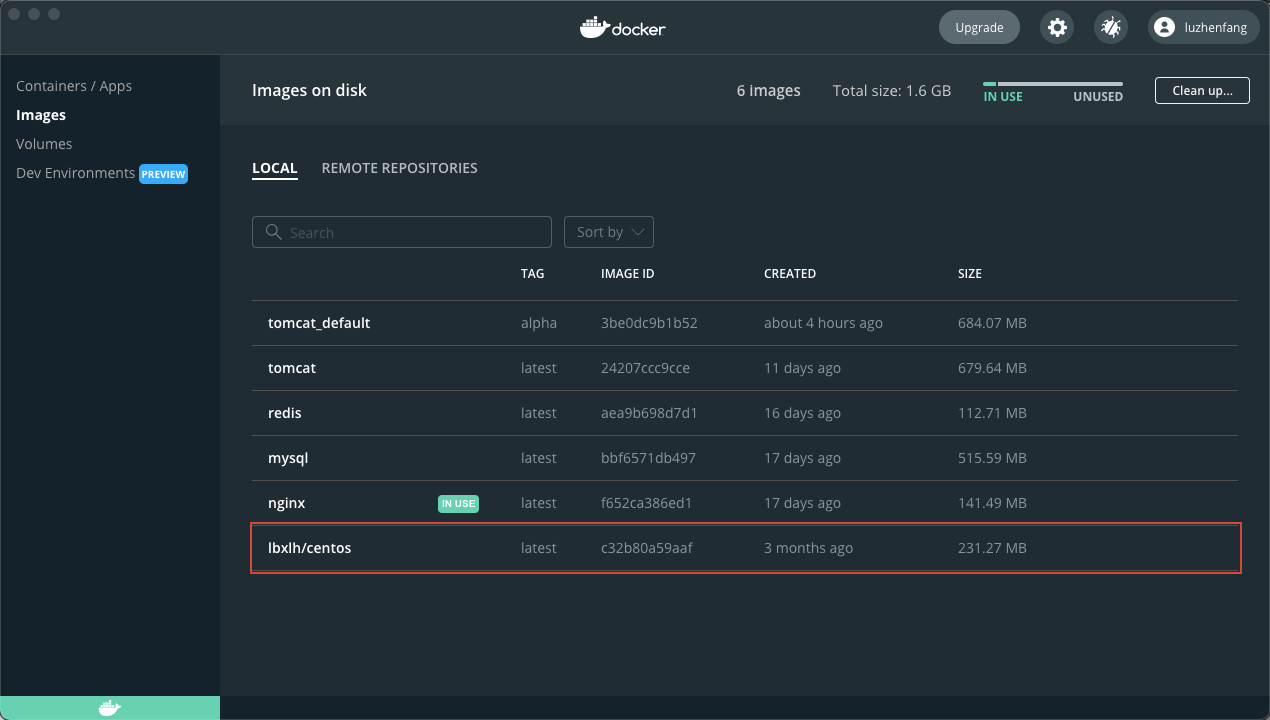Click size 679.64 MB
The width and height of the screenshot is (1270, 720).
coord(992,368)
